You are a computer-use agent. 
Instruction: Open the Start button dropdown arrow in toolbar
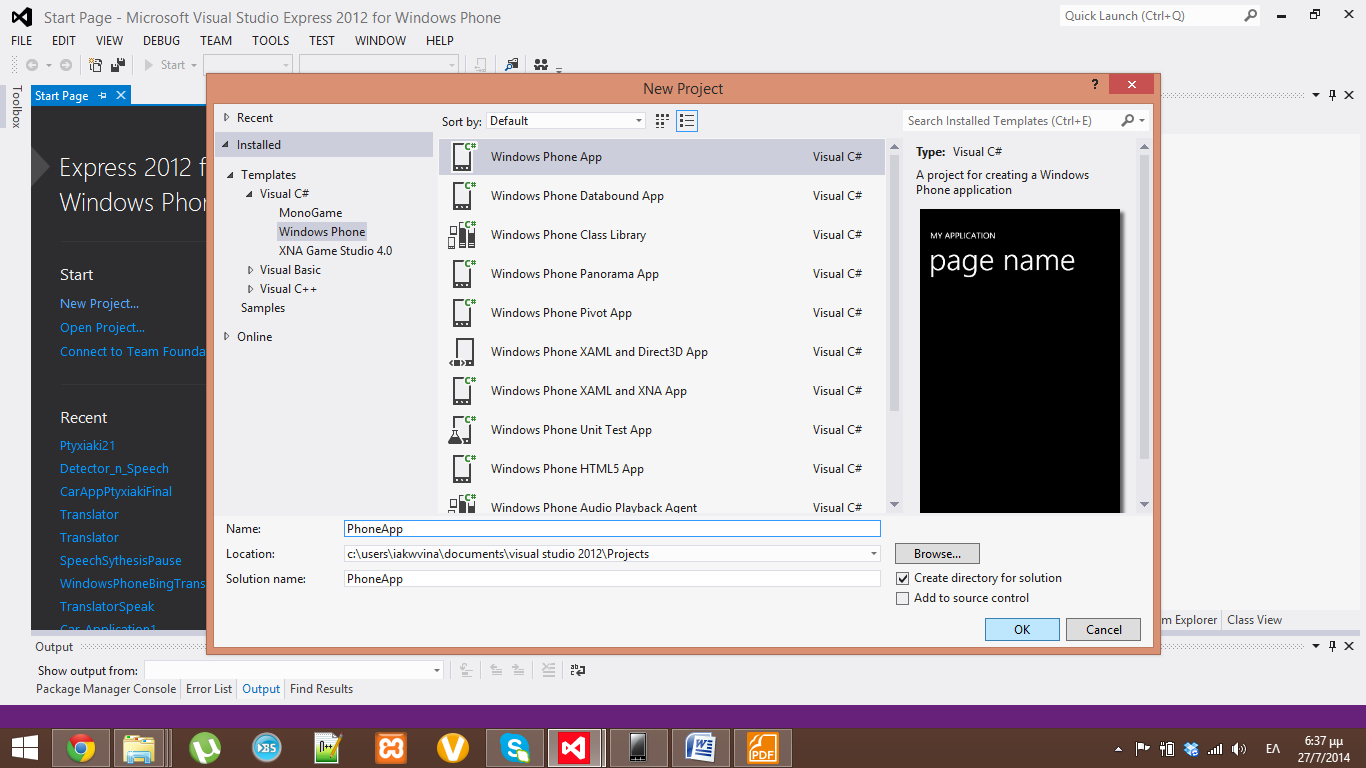pos(194,65)
